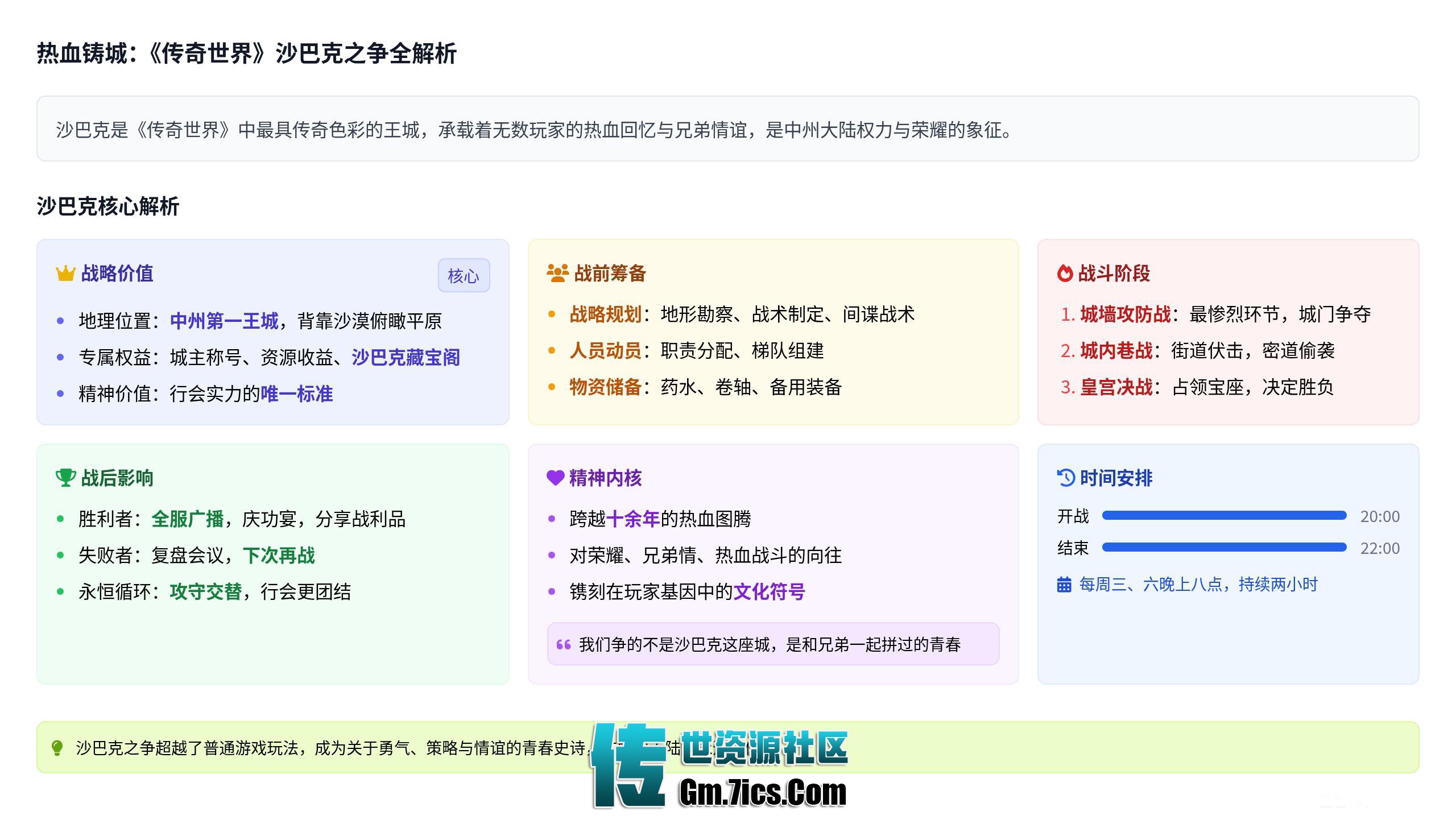The width and height of the screenshot is (1456, 828).
Task: Click the 开战 20:00 progress bar
Action: pos(1224,516)
